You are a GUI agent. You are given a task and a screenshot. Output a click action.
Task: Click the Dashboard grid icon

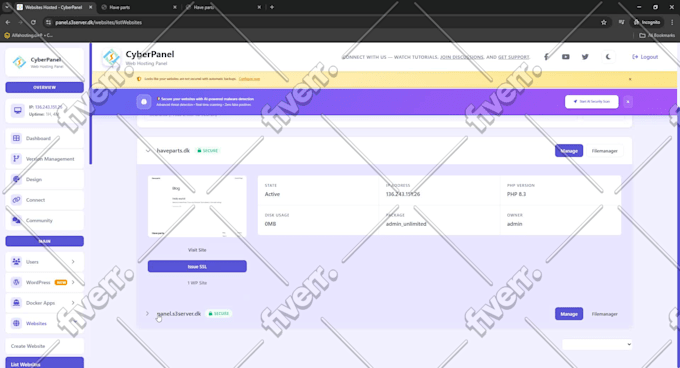click(16, 138)
